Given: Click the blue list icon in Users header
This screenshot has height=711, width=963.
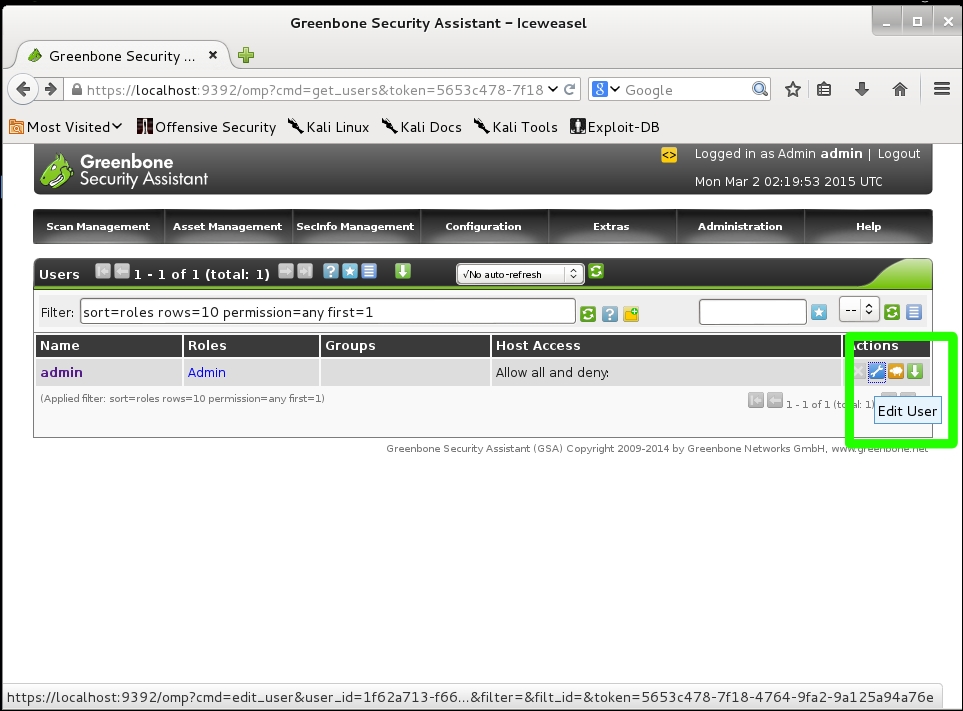Looking at the screenshot, I should [x=368, y=271].
